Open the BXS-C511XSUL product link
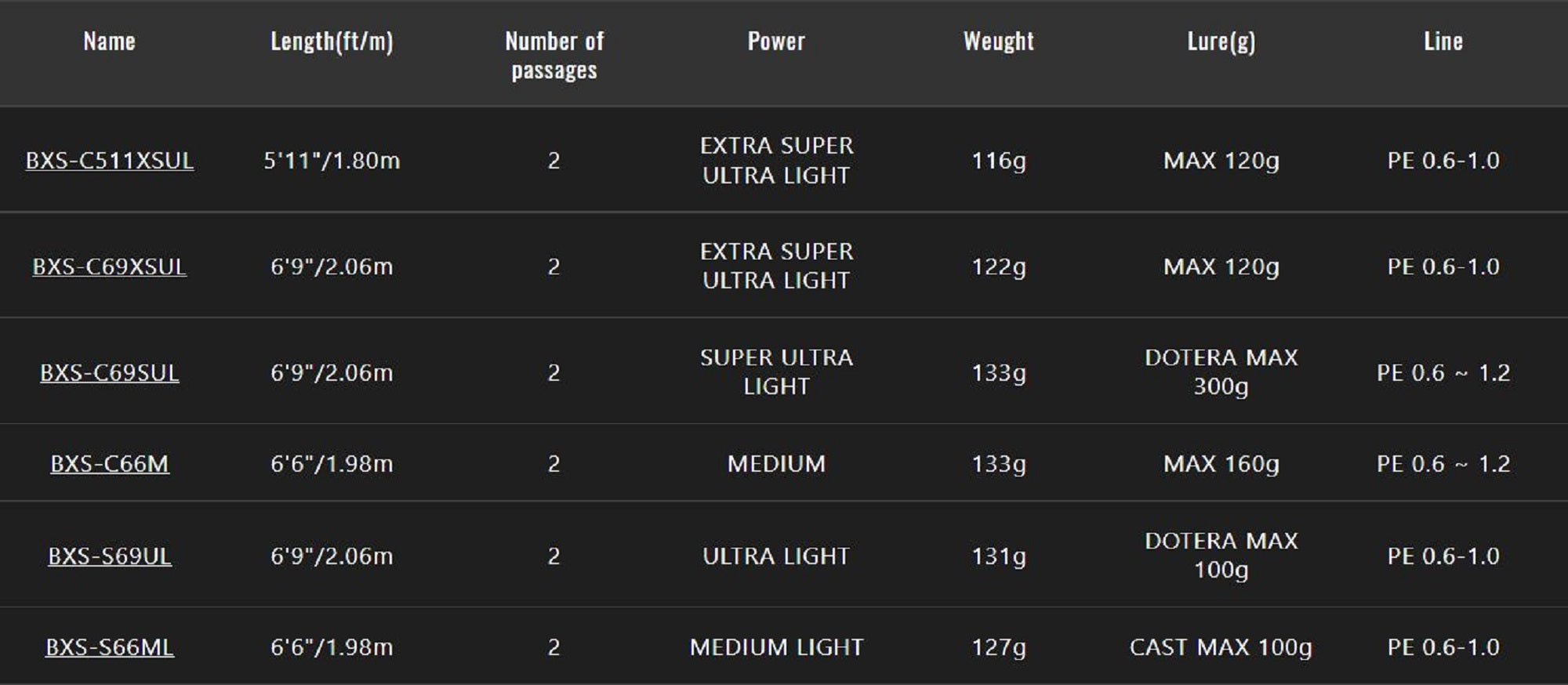This screenshot has width=1568, height=685. pyautogui.click(x=110, y=161)
